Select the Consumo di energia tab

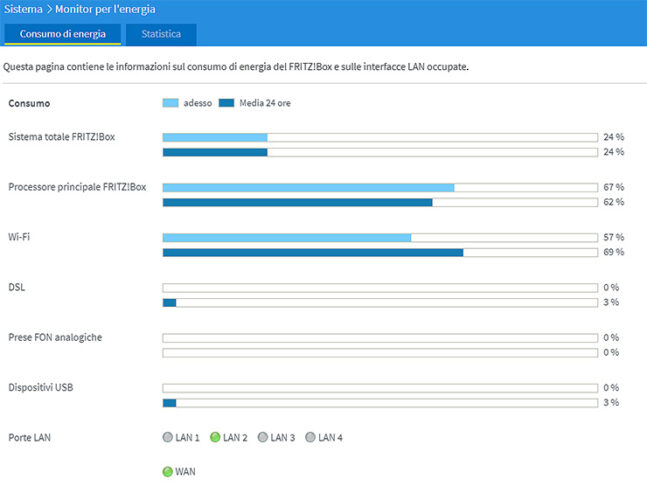coord(62,34)
